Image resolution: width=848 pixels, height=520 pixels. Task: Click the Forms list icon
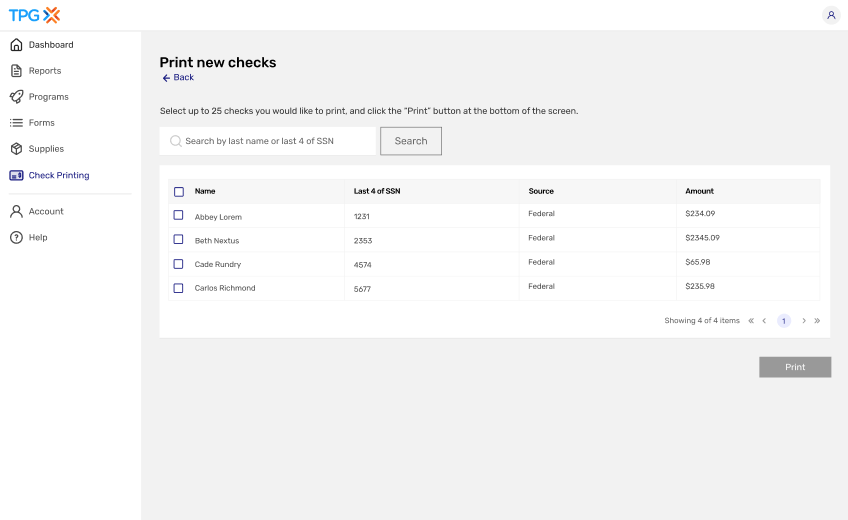tap(16, 123)
